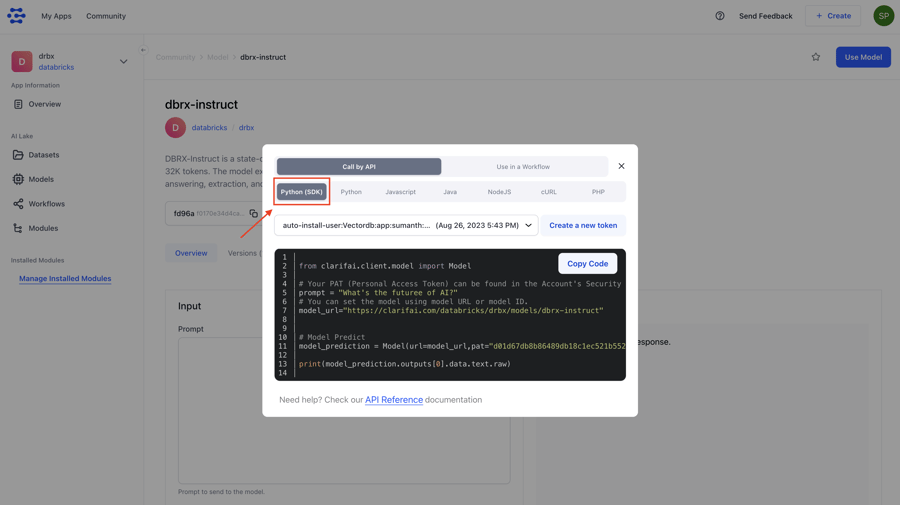Open the API Reference link

393,400
